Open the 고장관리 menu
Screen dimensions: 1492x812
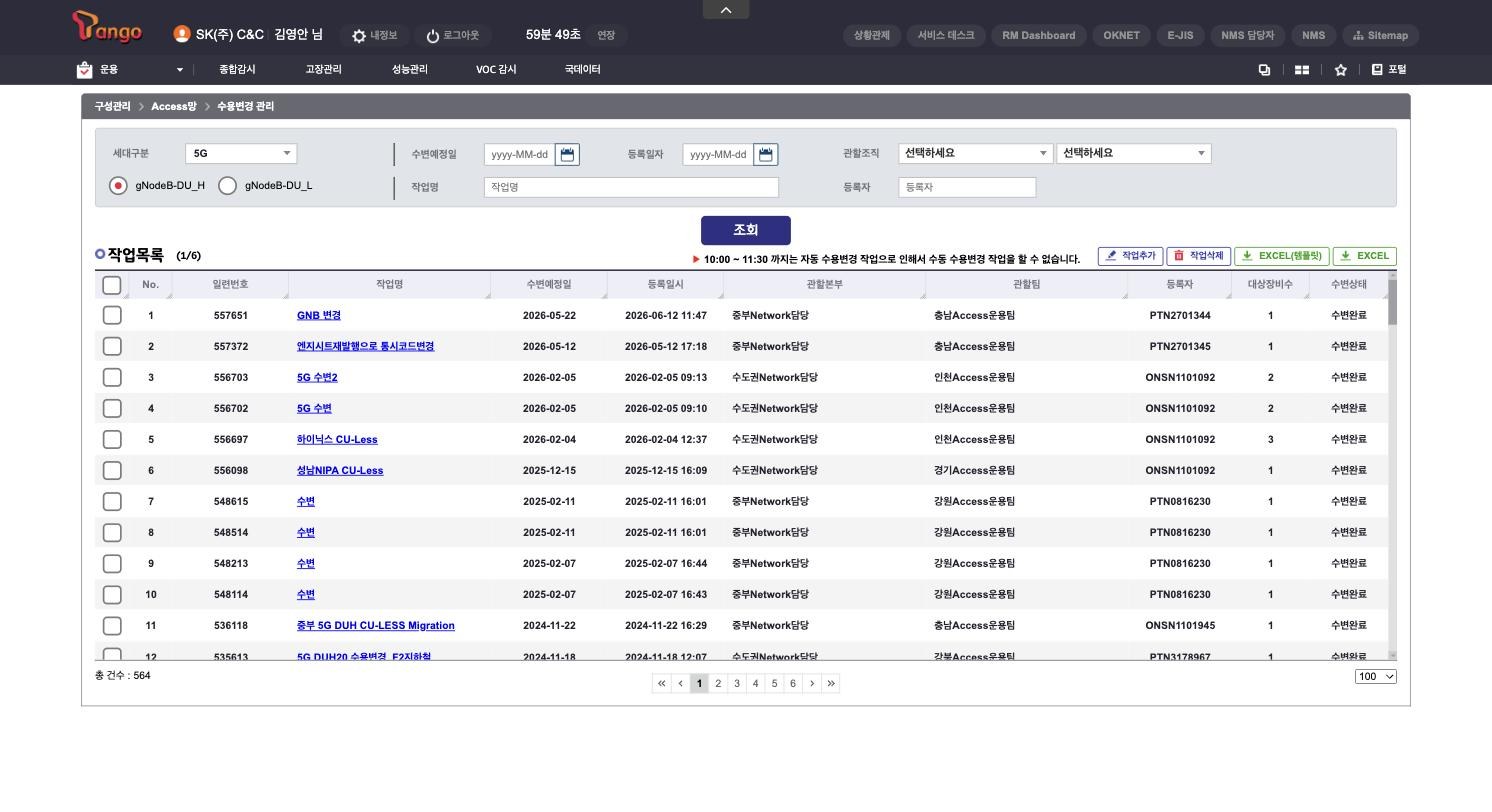click(323, 70)
